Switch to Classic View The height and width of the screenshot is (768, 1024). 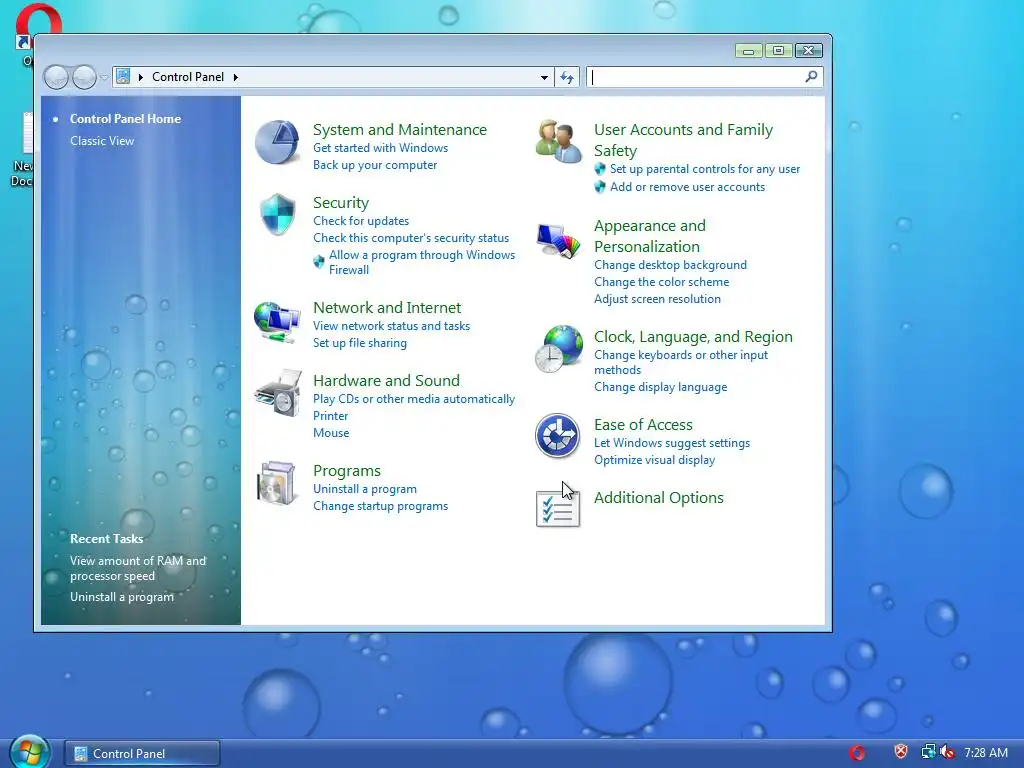point(102,141)
